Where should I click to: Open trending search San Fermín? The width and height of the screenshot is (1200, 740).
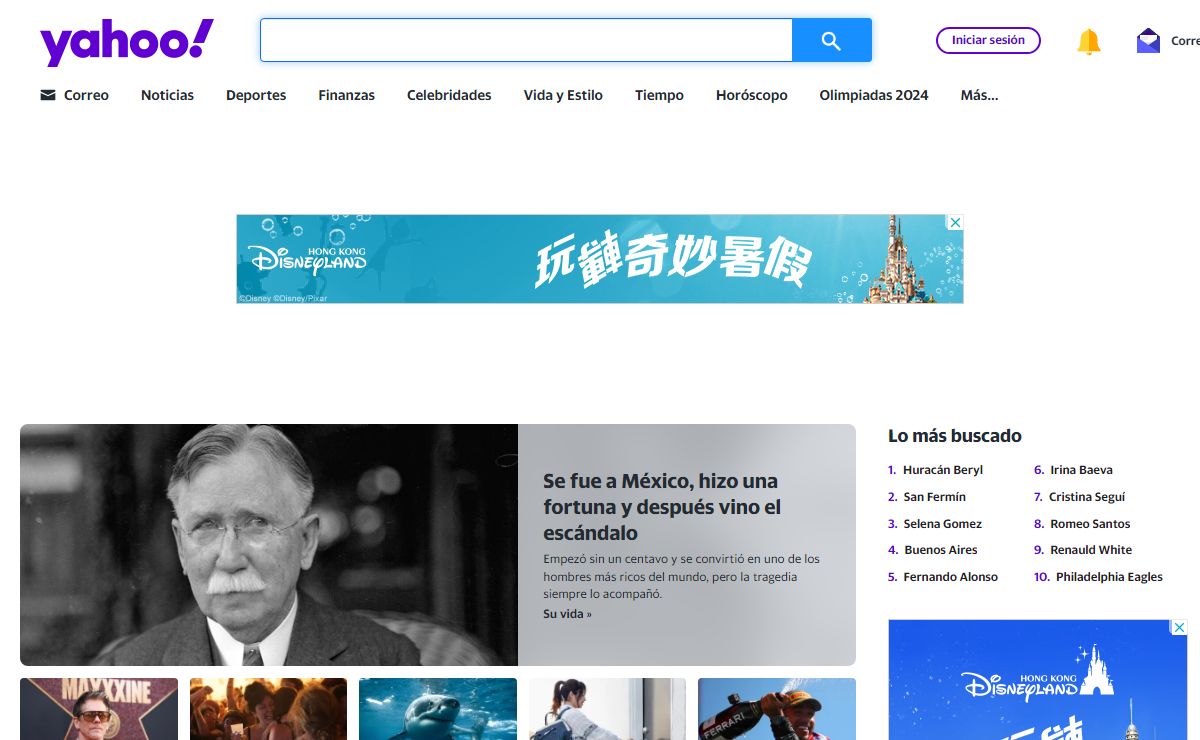[934, 497]
